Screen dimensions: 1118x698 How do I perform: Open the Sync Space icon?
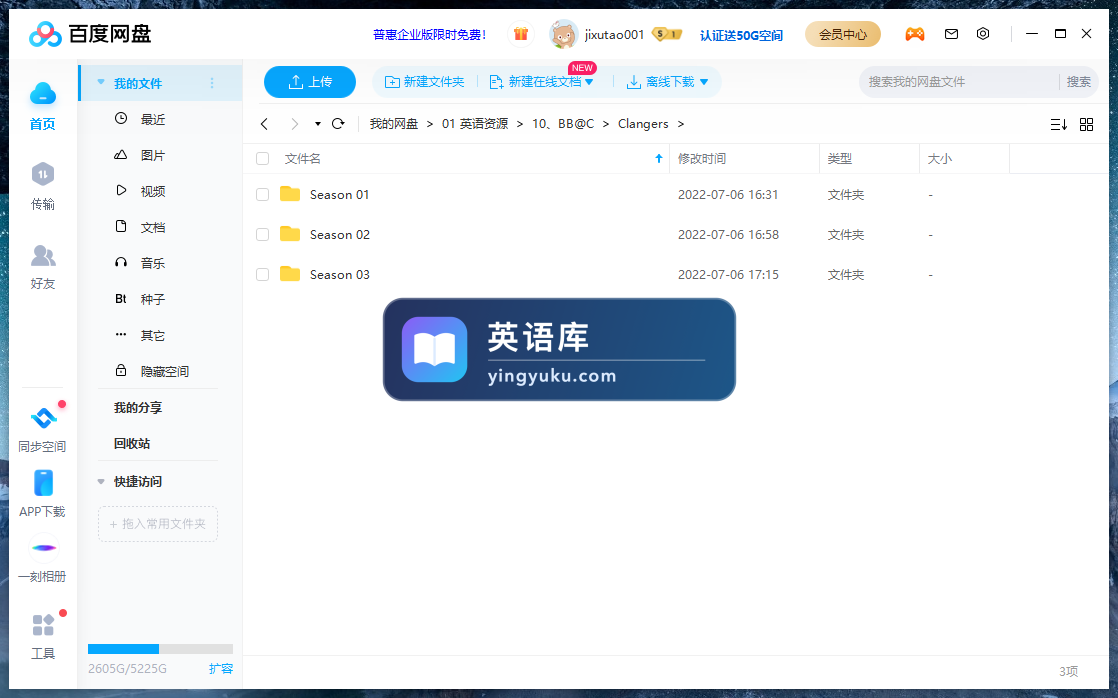click(x=43, y=418)
